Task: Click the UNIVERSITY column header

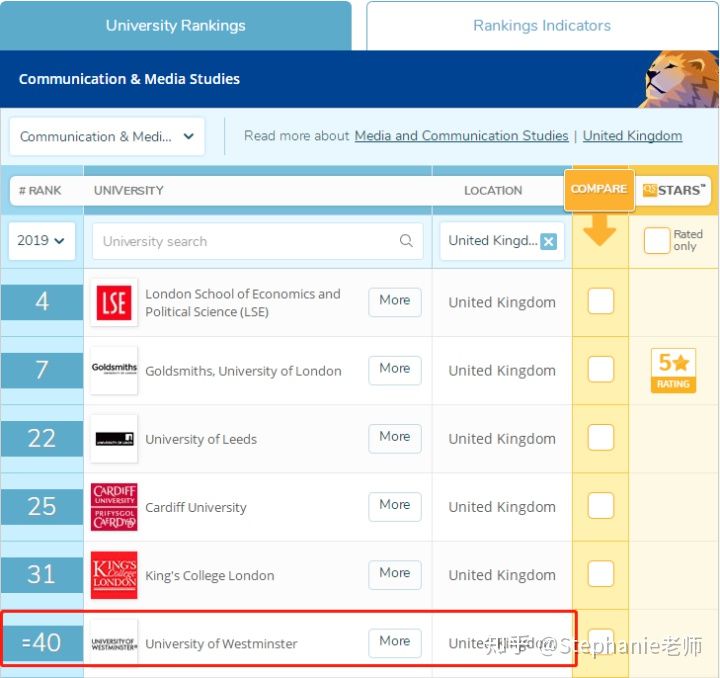Action: [x=129, y=190]
